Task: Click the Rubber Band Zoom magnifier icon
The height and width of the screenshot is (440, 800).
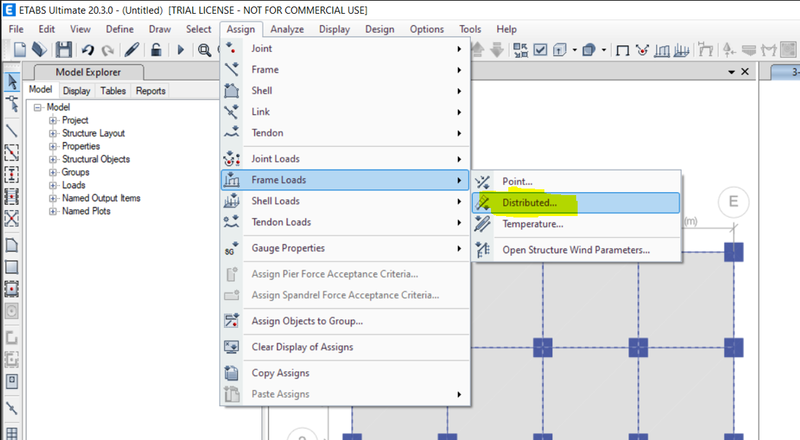Action: 204,50
